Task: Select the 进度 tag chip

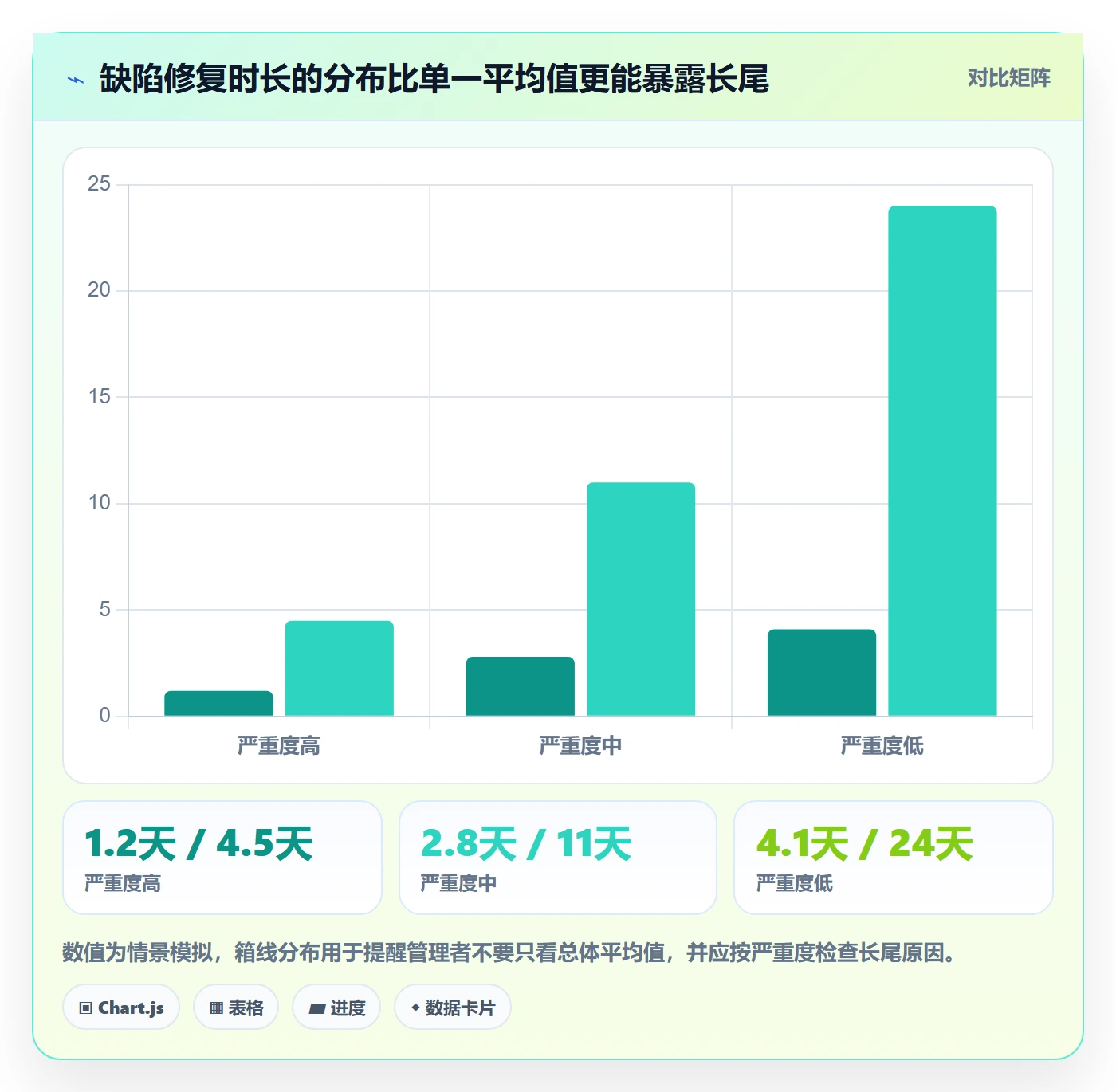Action: [x=336, y=1008]
